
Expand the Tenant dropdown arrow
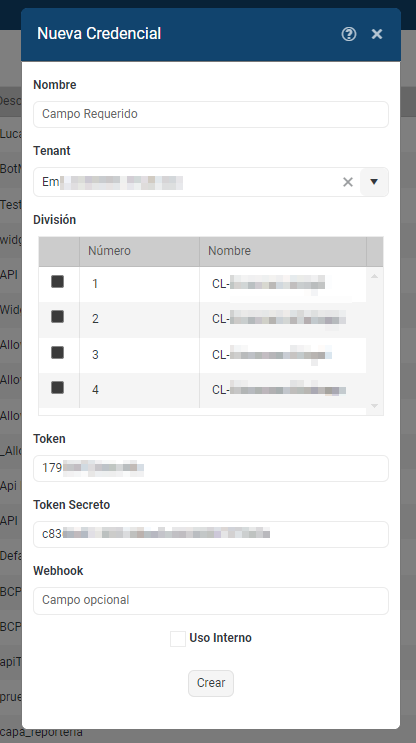374,182
